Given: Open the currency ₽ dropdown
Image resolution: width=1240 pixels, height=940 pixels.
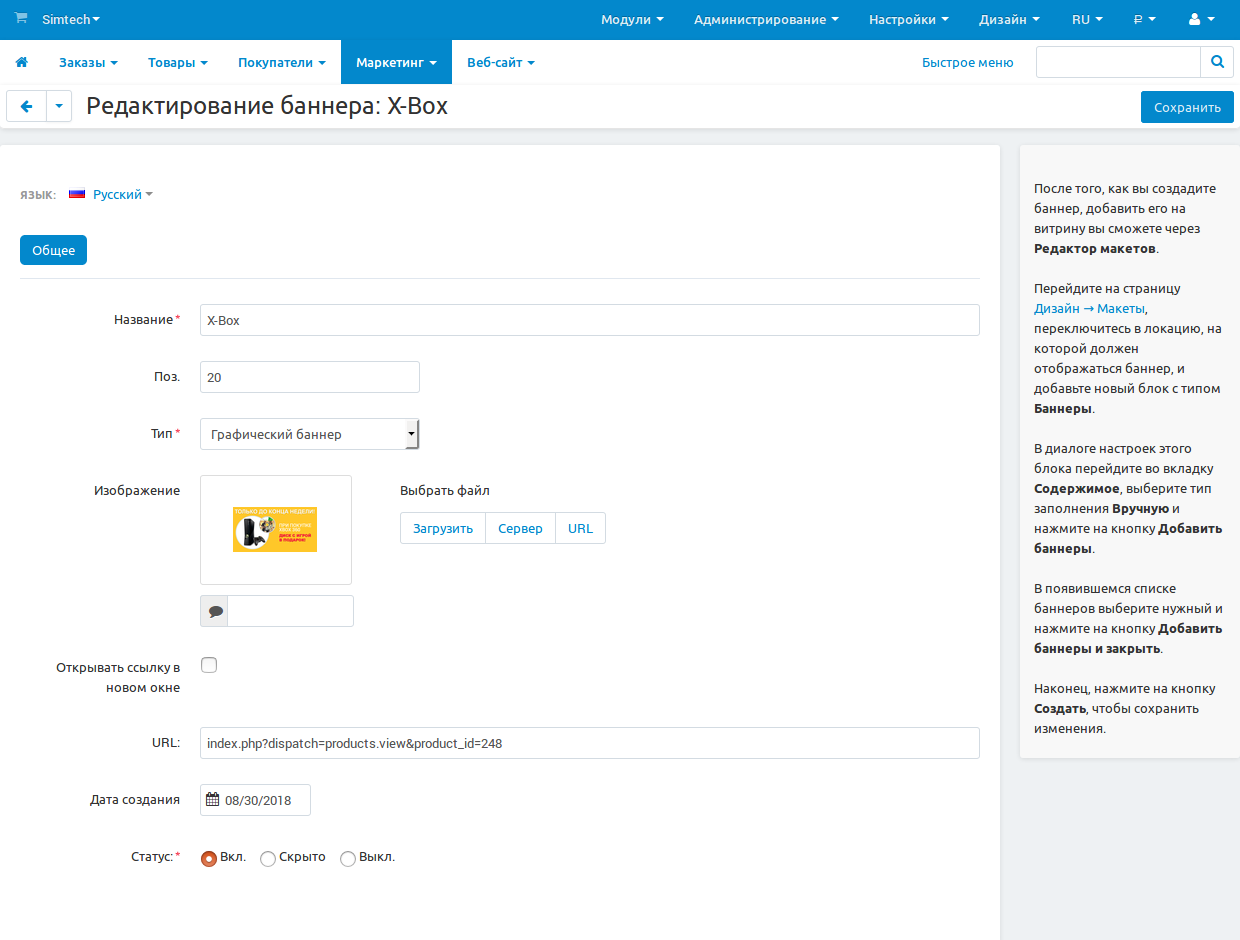Looking at the screenshot, I should pos(1144,20).
